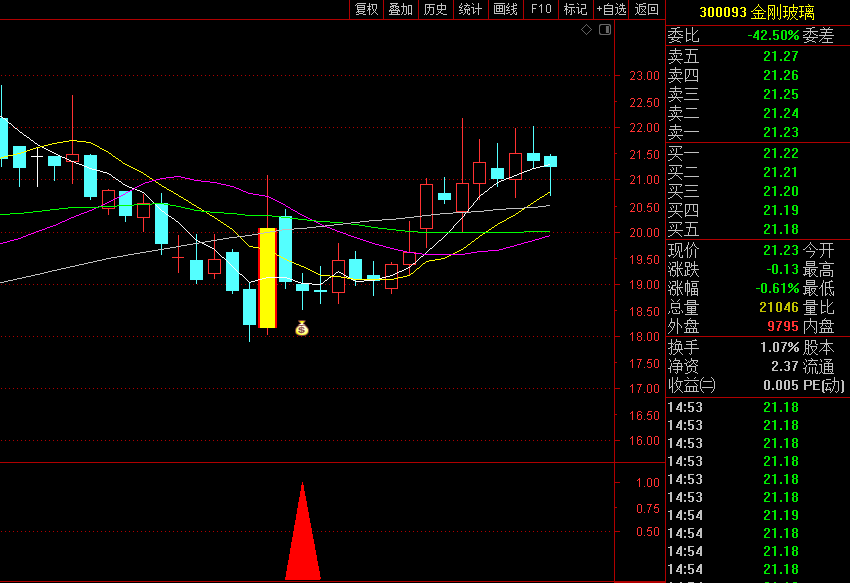Click the 最高 label
This screenshot has width=850, height=583.
point(818,270)
